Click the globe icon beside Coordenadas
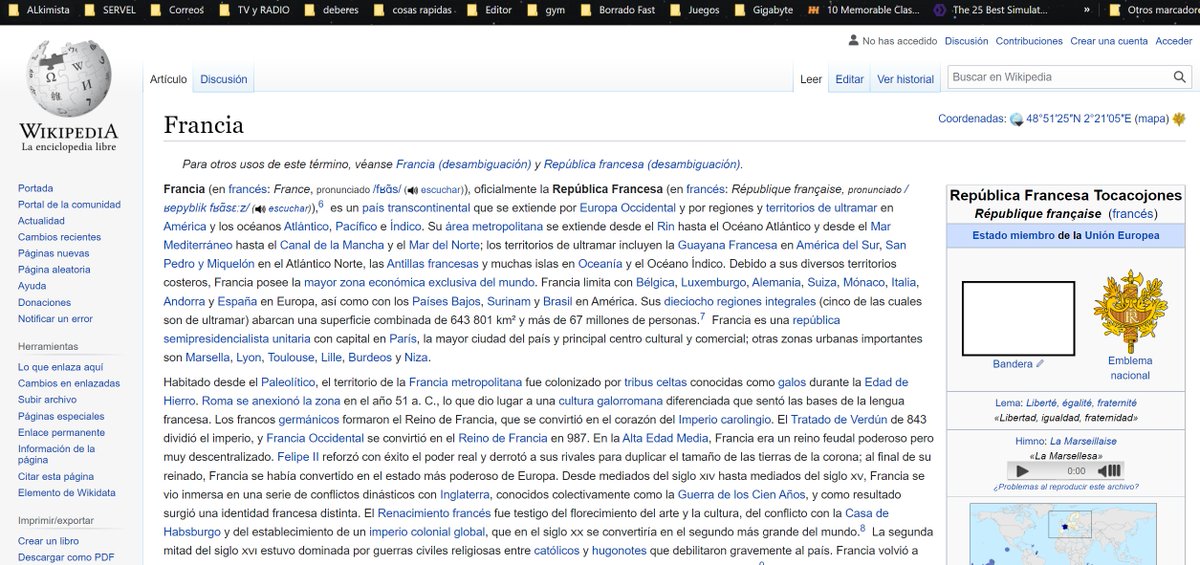 (x=1017, y=119)
